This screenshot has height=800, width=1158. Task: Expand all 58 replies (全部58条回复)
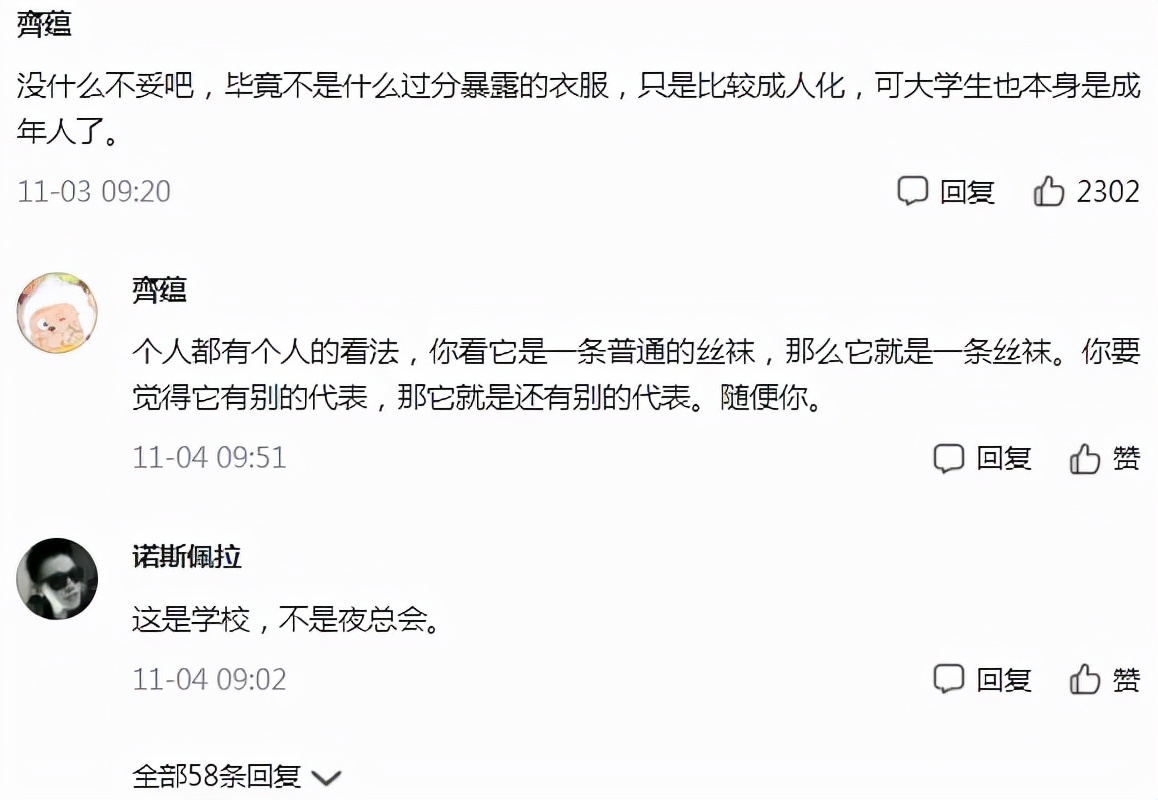[216, 775]
